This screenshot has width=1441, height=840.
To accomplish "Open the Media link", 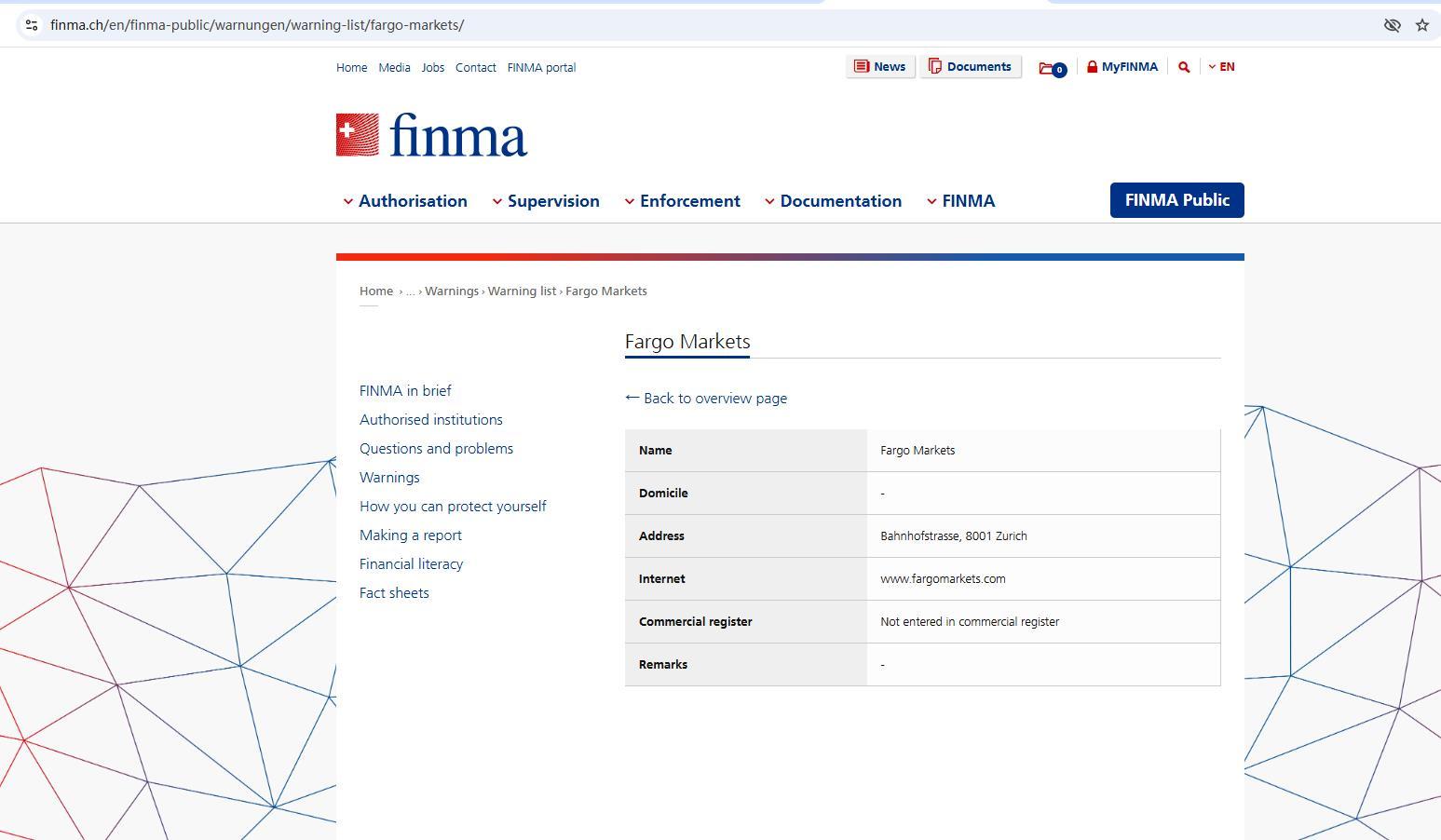I will (394, 68).
